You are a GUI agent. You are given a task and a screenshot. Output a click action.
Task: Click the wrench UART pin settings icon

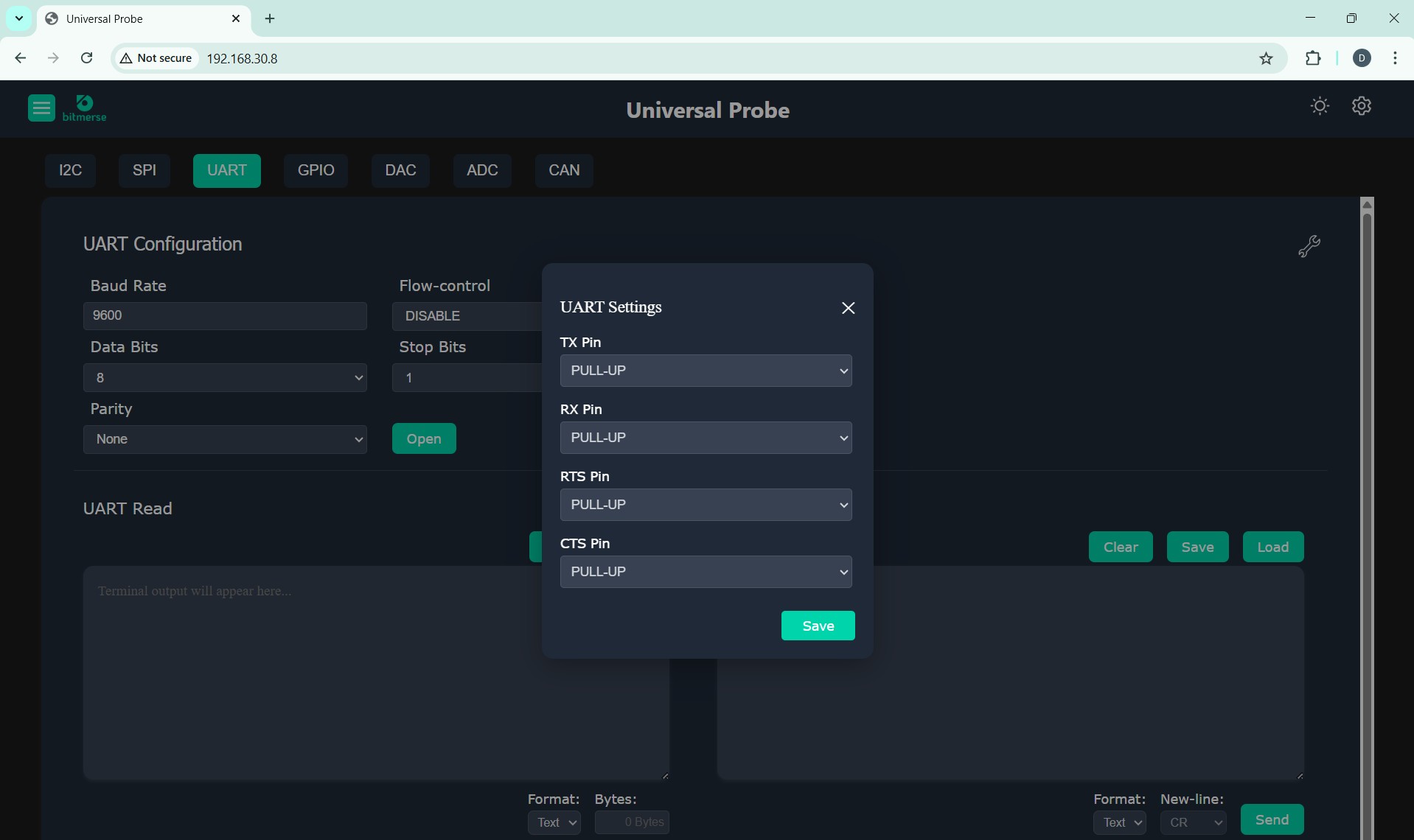pyautogui.click(x=1309, y=246)
